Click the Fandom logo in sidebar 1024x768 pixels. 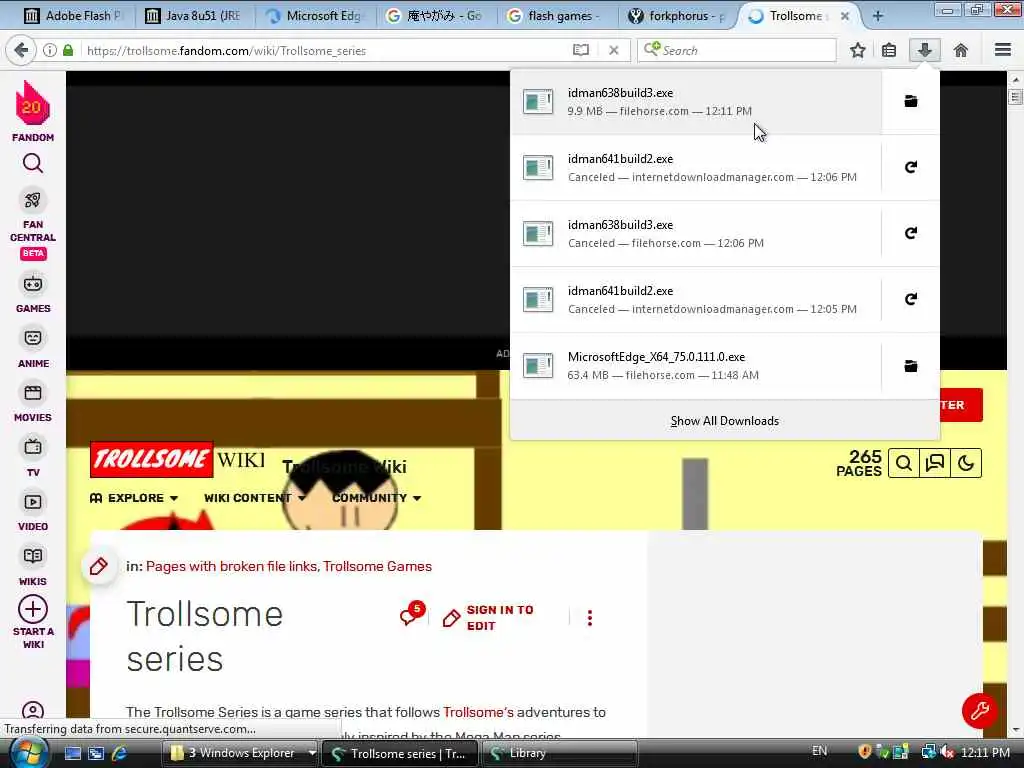pos(33,111)
